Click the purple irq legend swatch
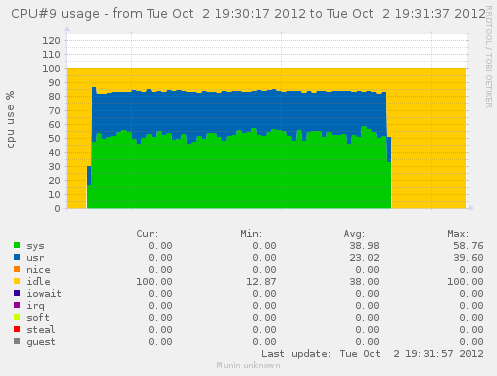The height and width of the screenshot is (376, 497). click(17, 305)
